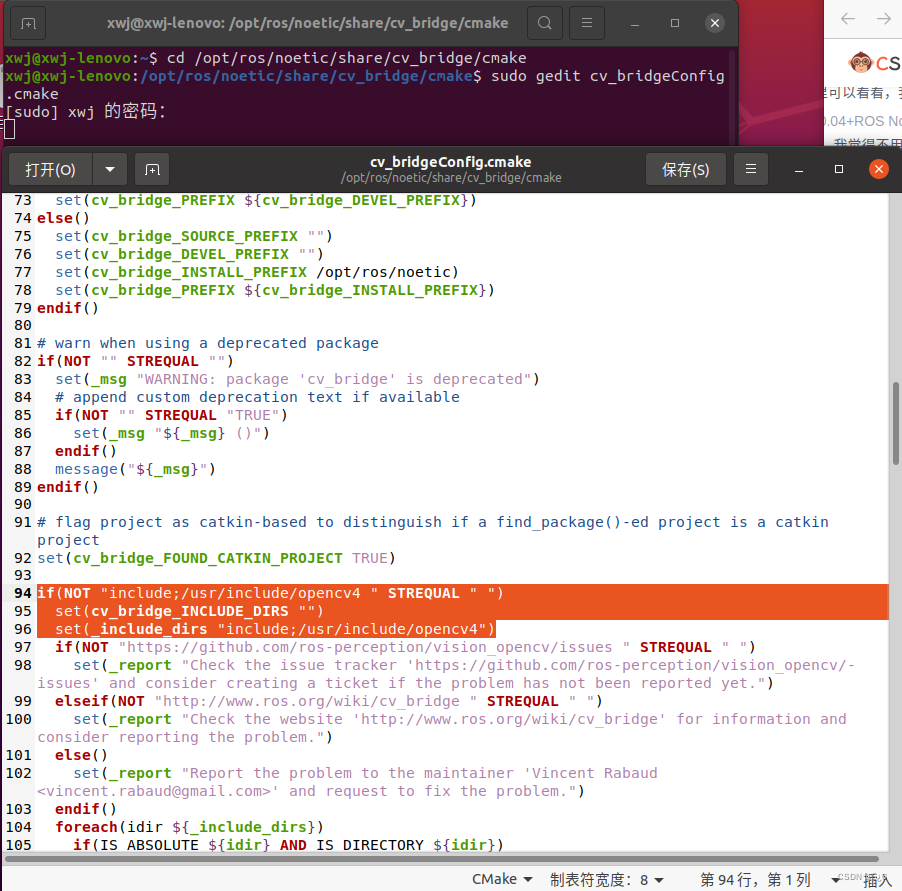This screenshot has width=902, height=891.
Task: Click line 75 cv_bridge_SOURCE_PREFIX text
Action: 194,236
